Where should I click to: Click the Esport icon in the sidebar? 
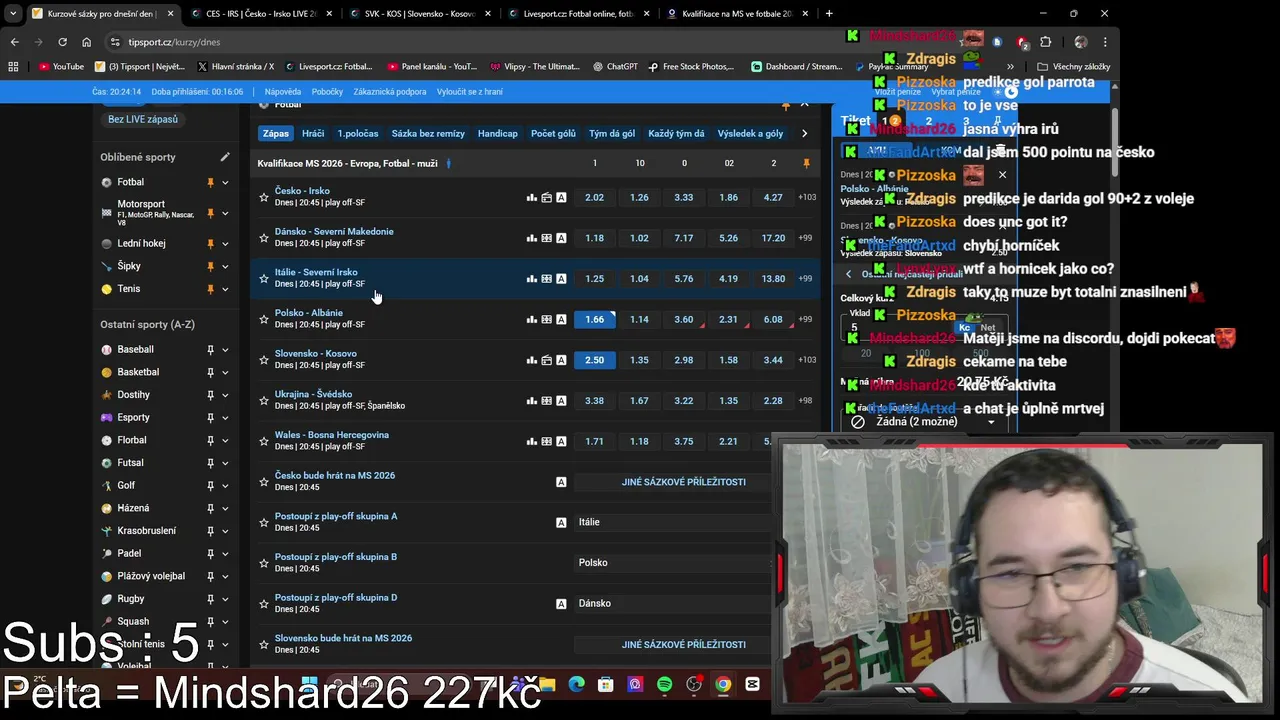[107, 418]
